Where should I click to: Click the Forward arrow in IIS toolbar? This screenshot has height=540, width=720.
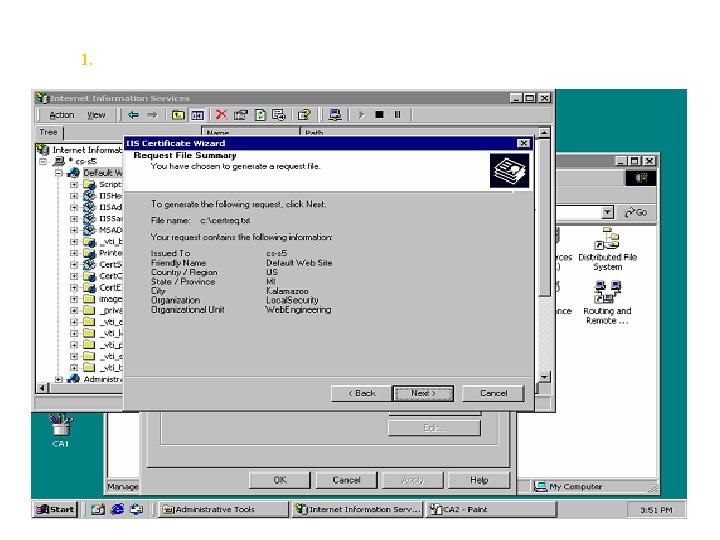click(152, 115)
